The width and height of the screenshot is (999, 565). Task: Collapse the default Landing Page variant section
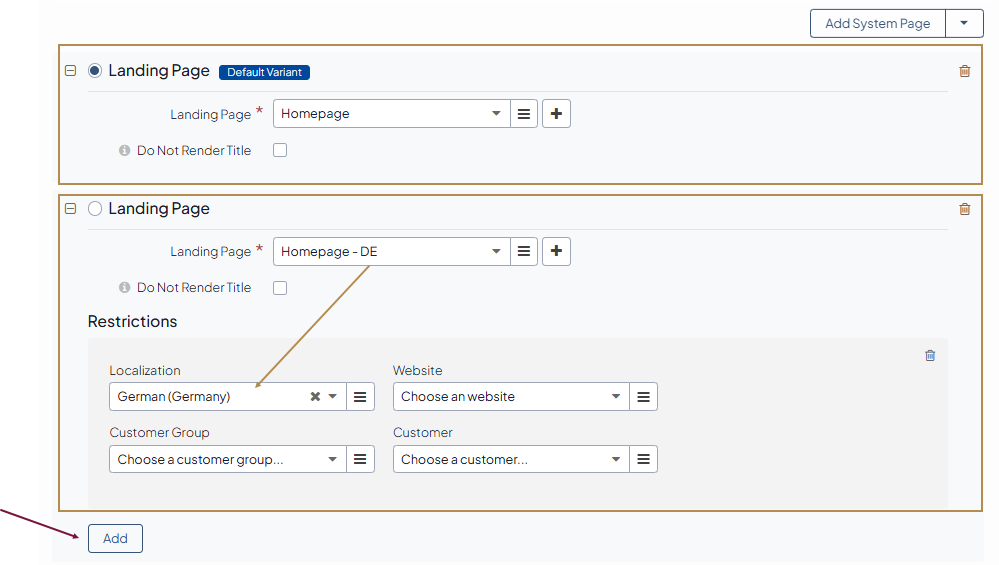tap(70, 71)
